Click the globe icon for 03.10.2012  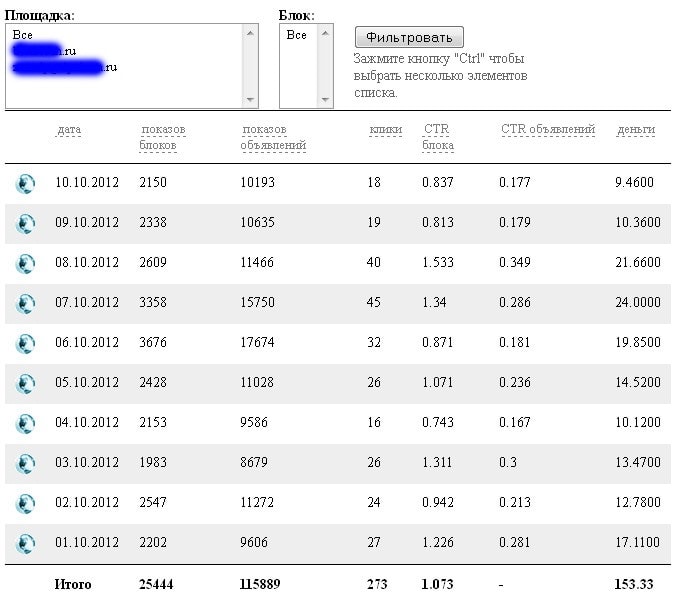(x=25, y=464)
